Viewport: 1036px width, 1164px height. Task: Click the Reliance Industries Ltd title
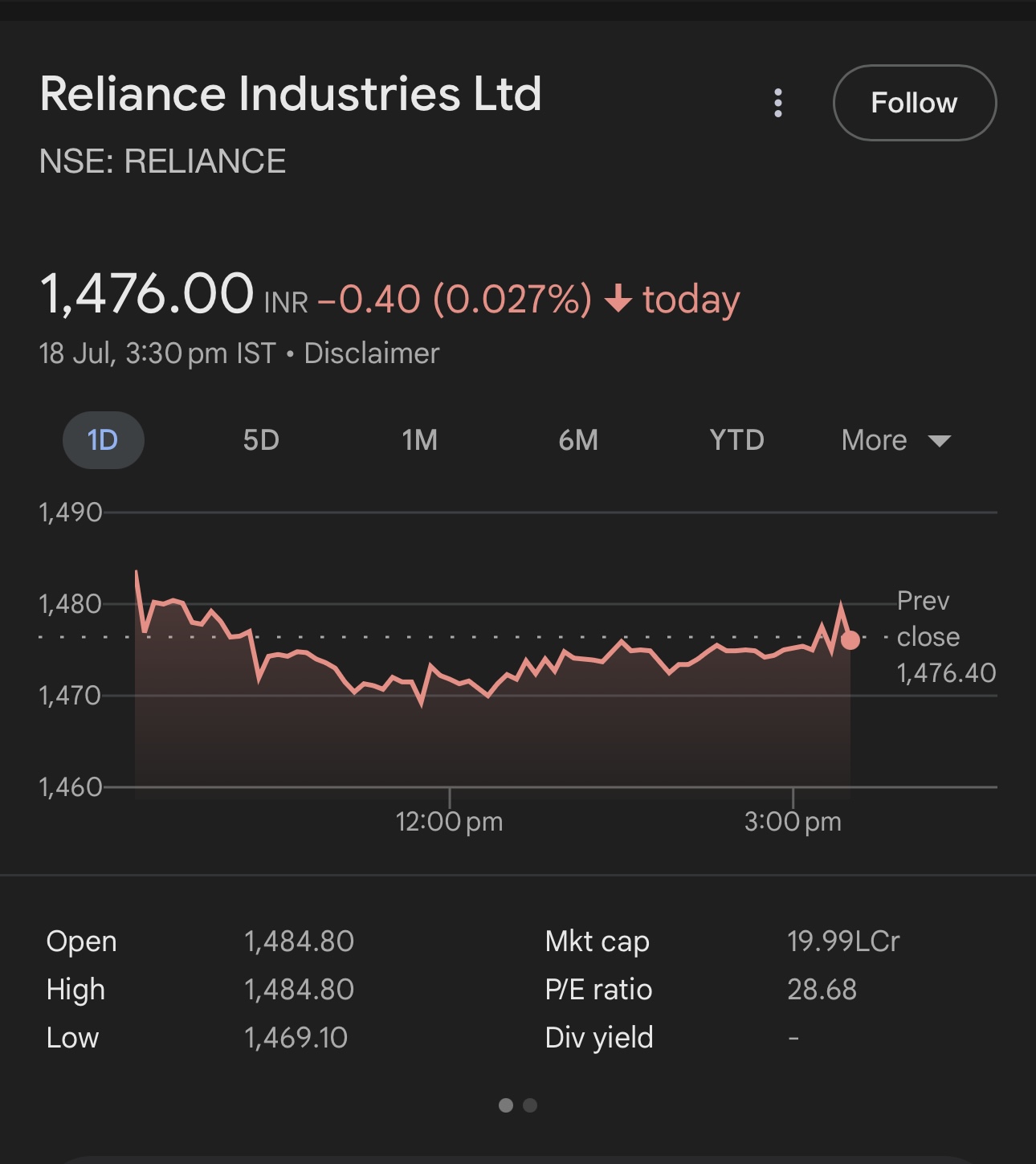(291, 94)
